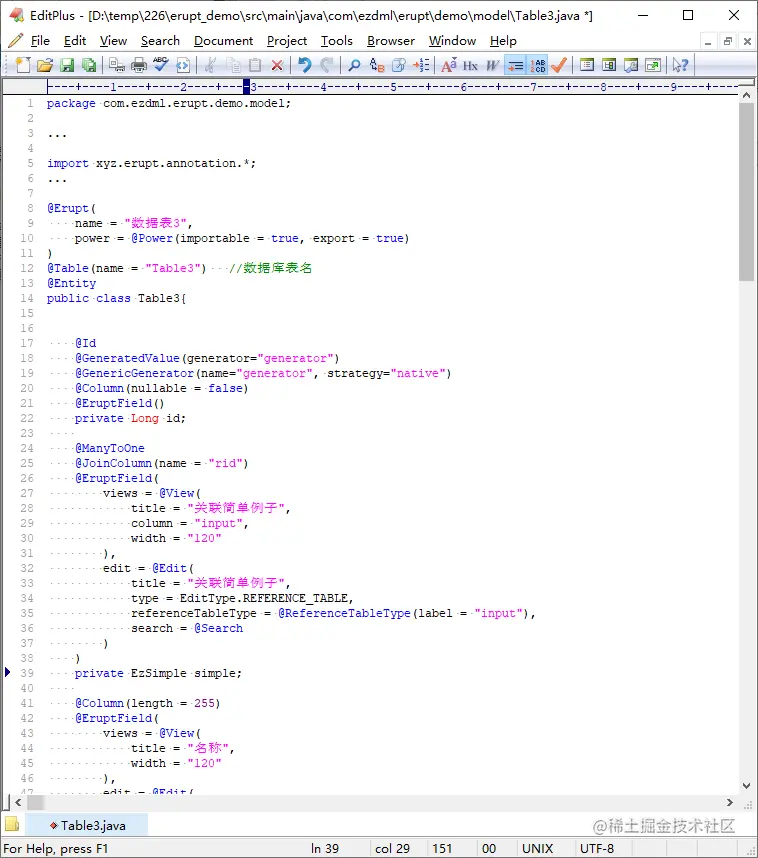The height and width of the screenshot is (858, 758).
Task: Toggle the Document Selector toolbar icon
Action: (x=587, y=65)
